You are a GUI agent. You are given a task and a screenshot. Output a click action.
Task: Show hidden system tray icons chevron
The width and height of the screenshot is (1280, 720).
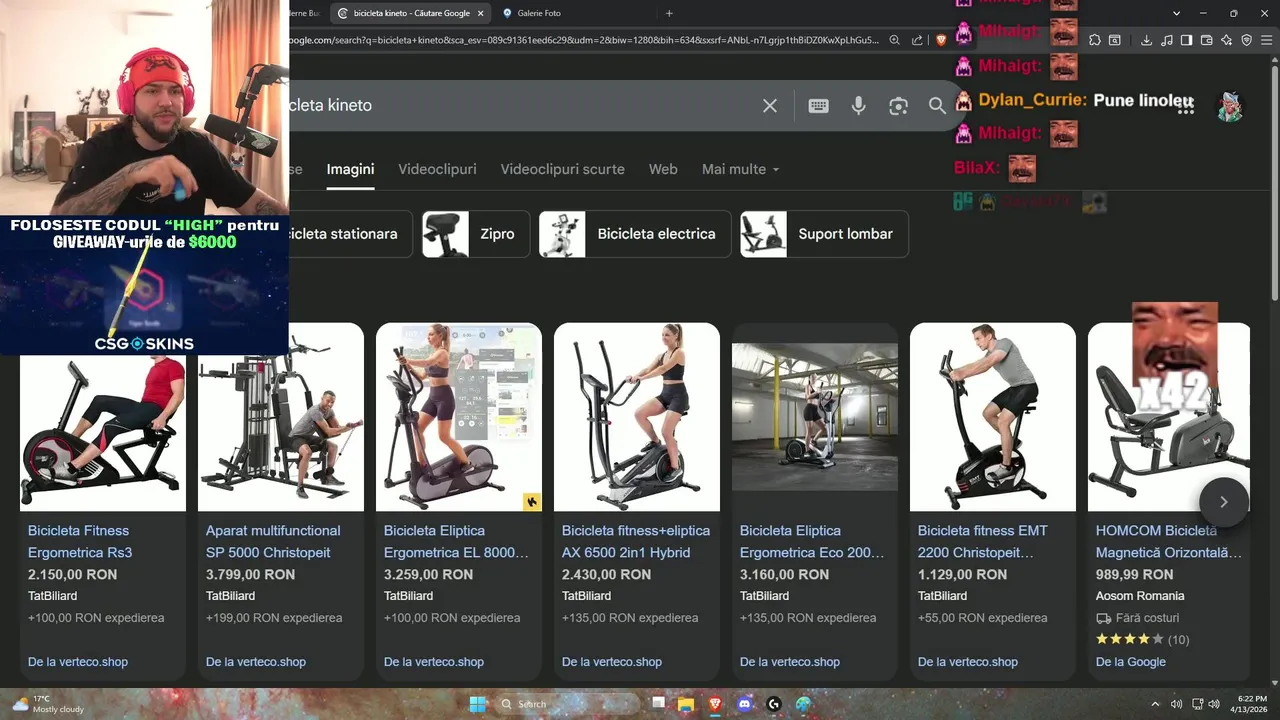1155,704
